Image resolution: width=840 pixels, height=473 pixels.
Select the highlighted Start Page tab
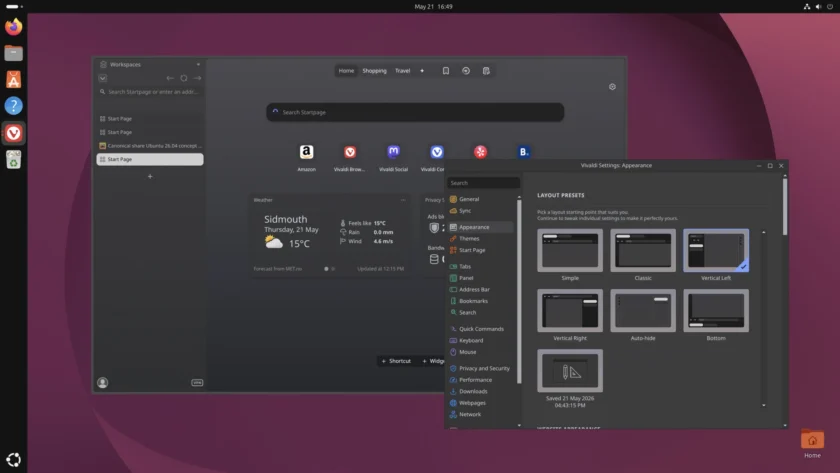pyautogui.click(x=150, y=159)
